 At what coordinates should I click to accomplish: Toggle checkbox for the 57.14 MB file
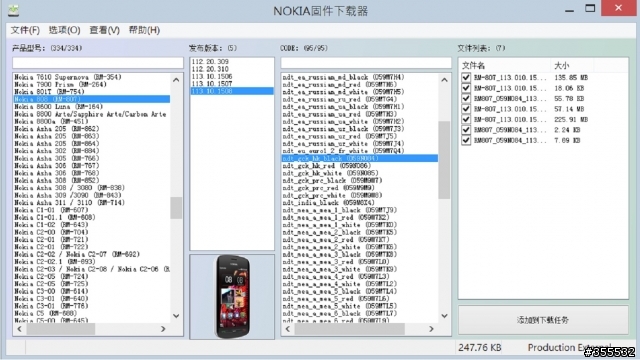[466, 109]
